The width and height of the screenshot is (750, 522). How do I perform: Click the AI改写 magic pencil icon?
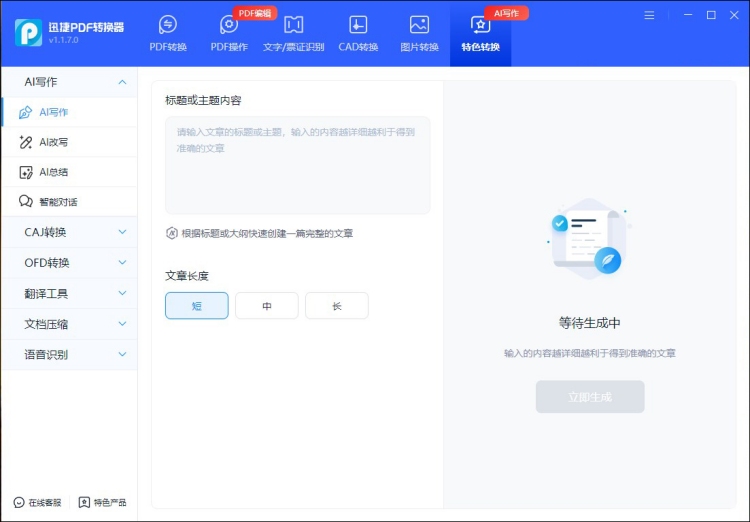(25, 142)
